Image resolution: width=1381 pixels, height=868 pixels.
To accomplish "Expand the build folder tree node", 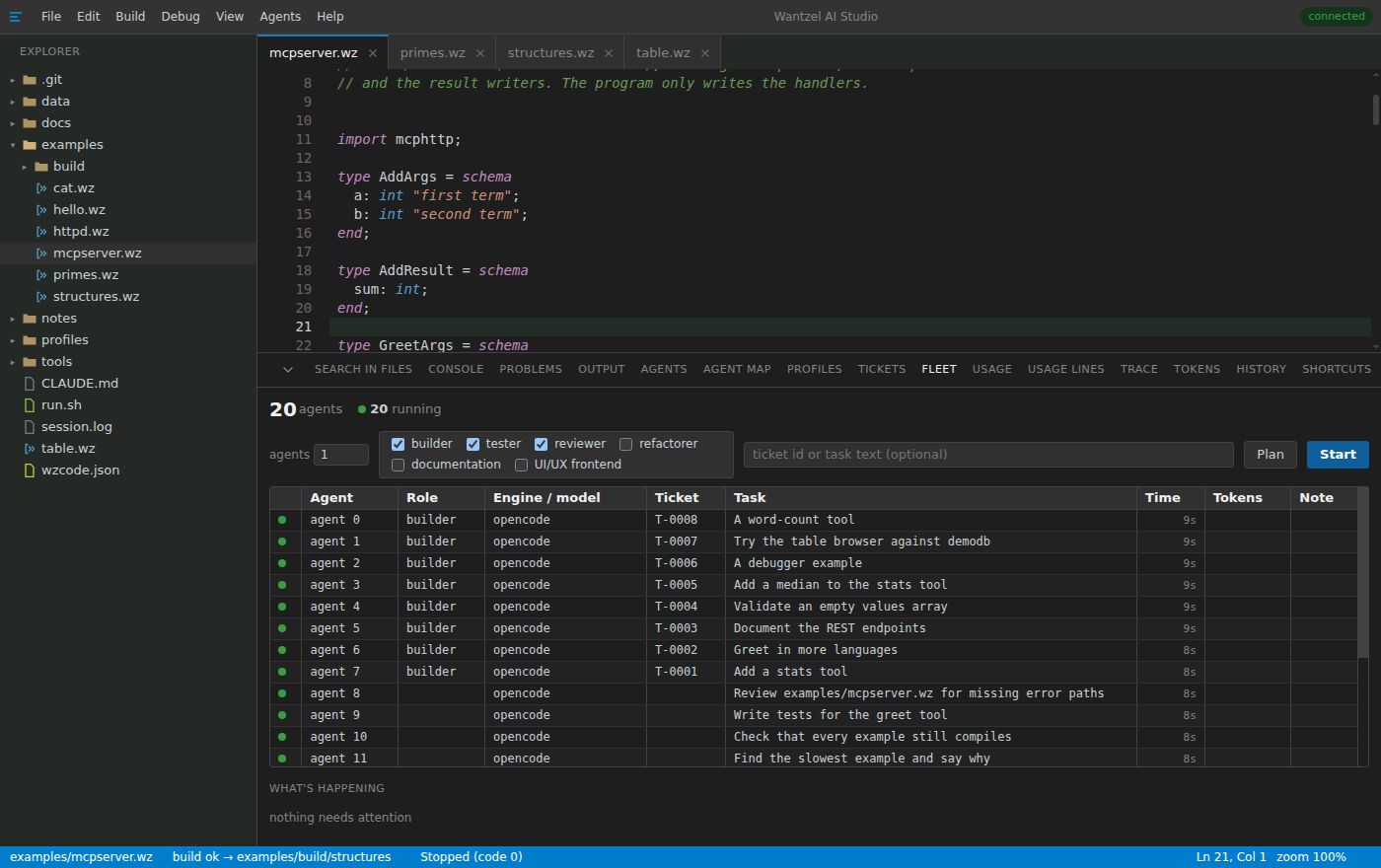I will 25,167.
